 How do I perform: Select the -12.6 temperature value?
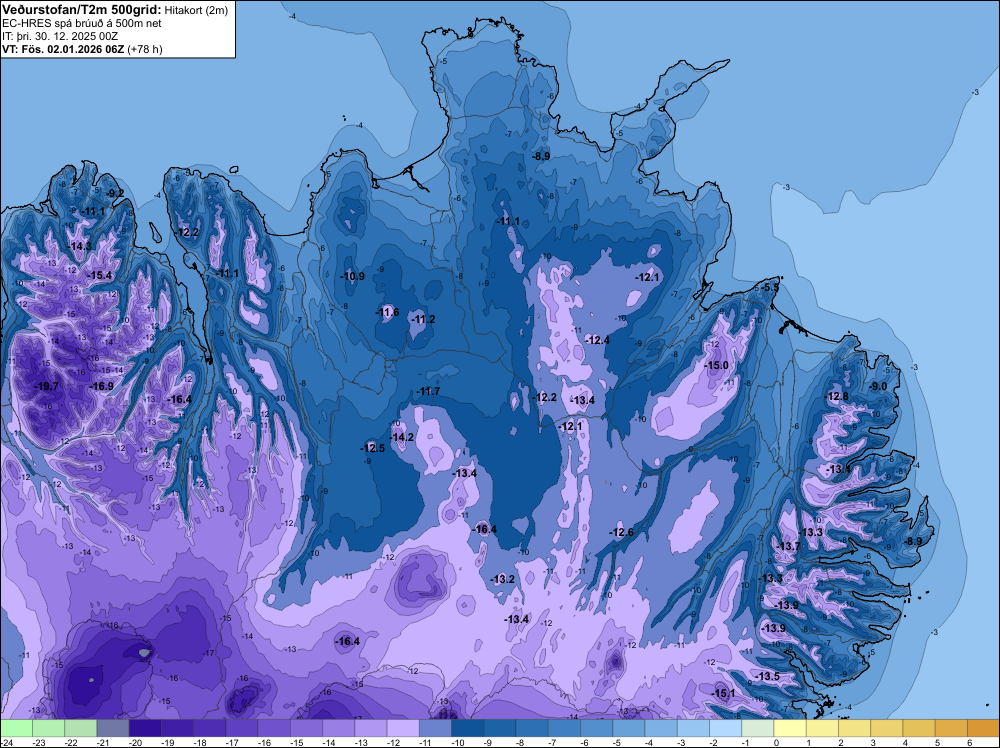pos(621,532)
